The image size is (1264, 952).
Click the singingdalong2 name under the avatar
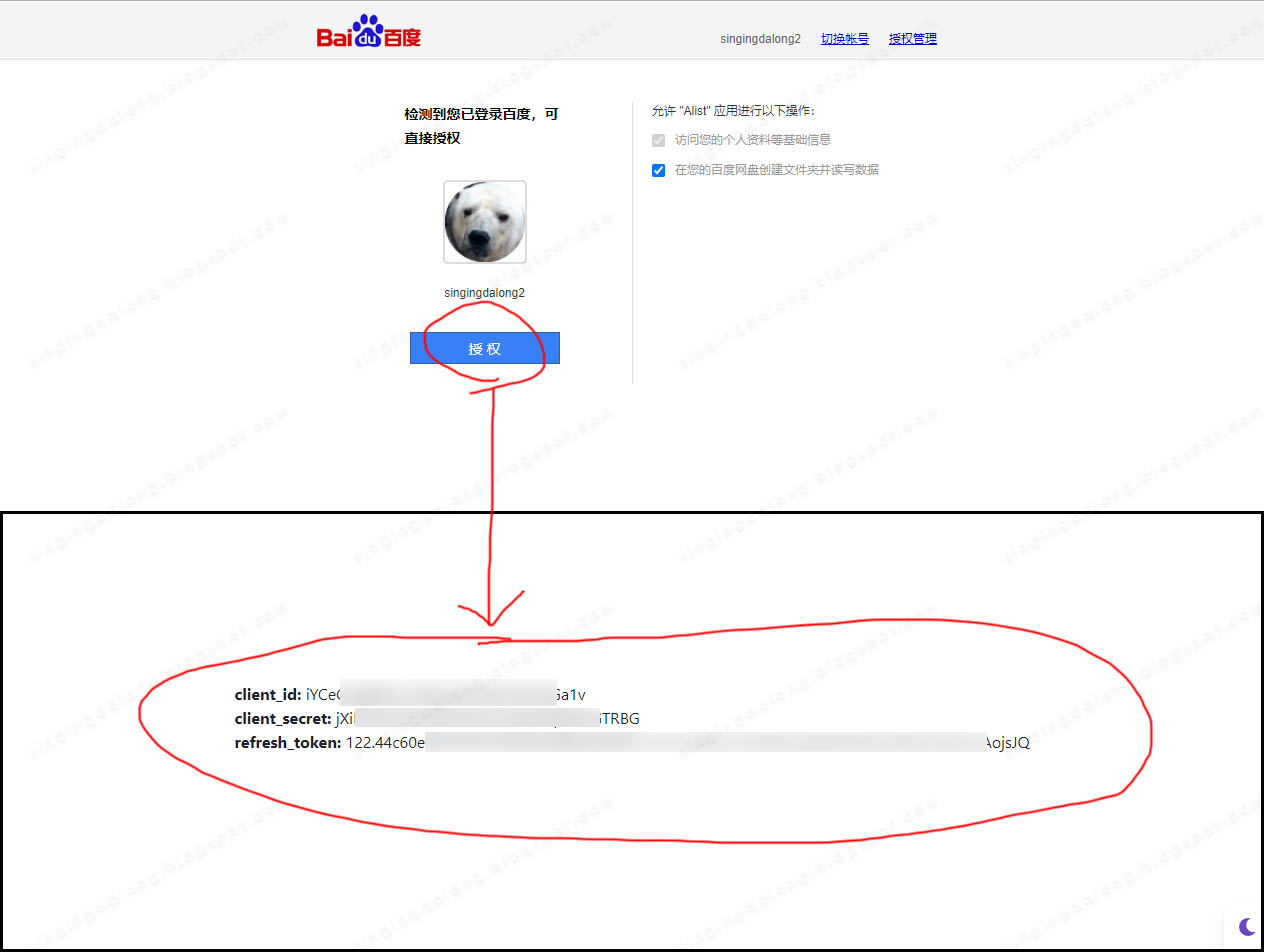click(x=485, y=293)
